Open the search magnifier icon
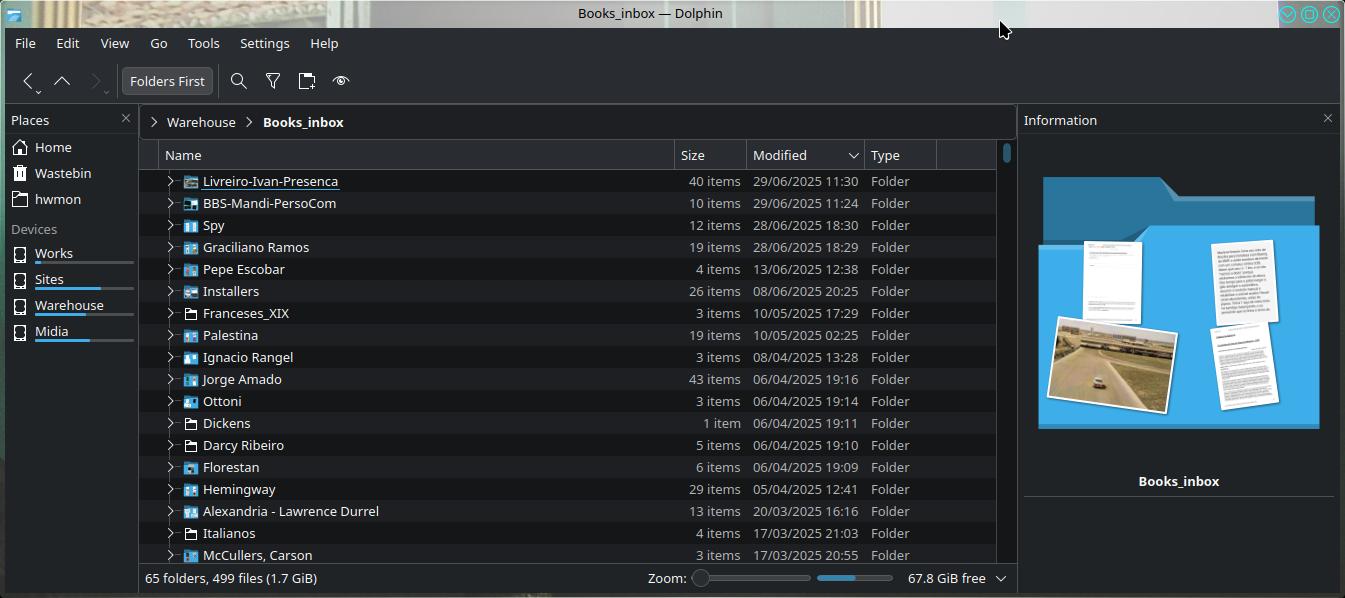The image size is (1345, 598). pyautogui.click(x=239, y=81)
